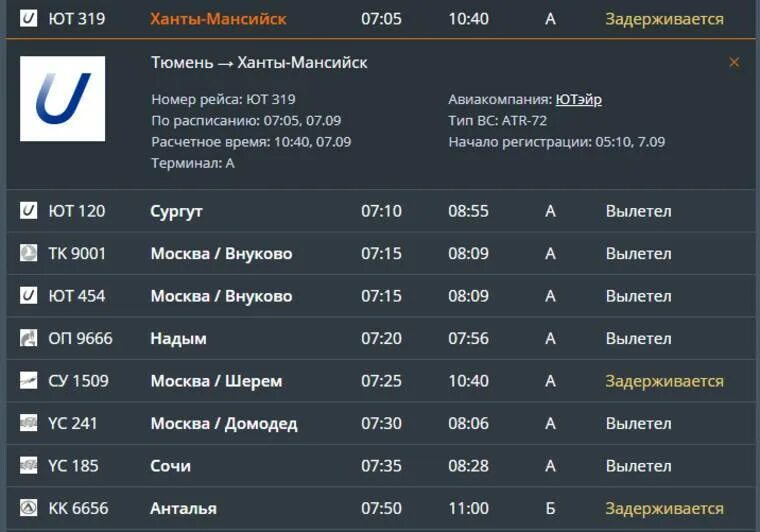
Task: Select the Москва / Домодед flight row
Action: [380, 423]
